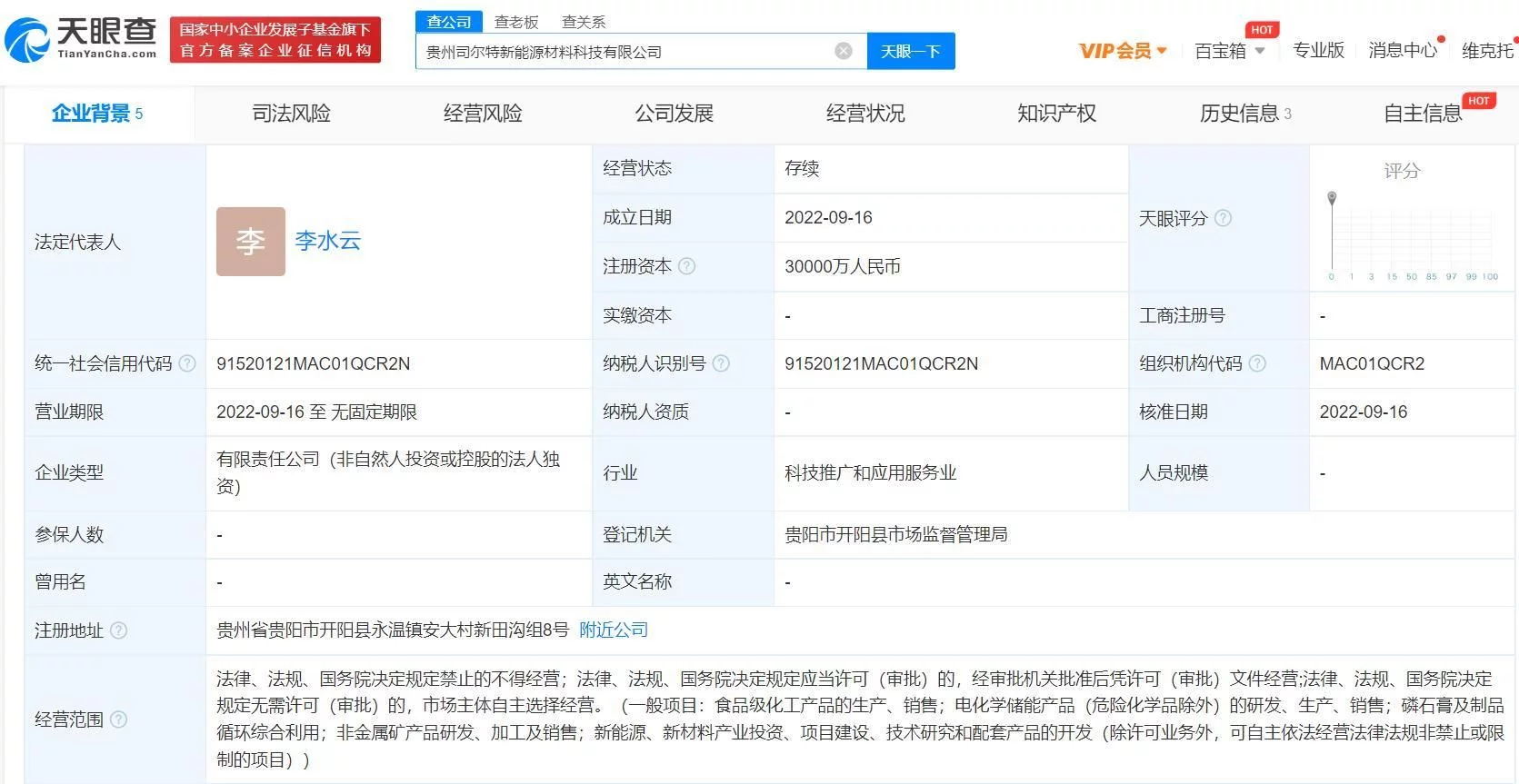Open help icon next to 统一社会信用代码
Viewport: 1519px width, 784px height.
[187, 363]
